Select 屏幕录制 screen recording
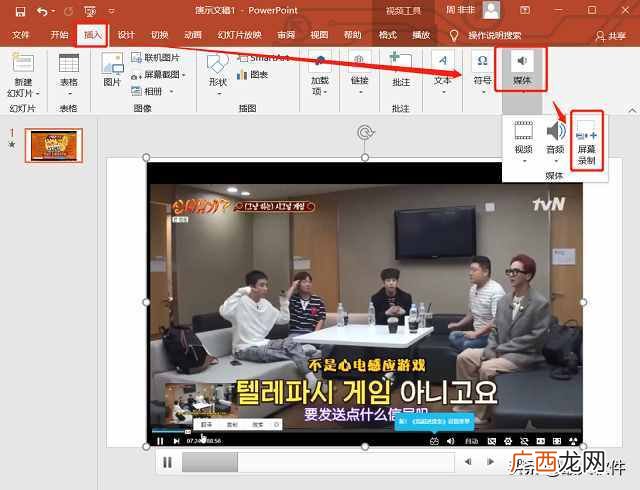This screenshot has height=490, width=640. [x=587, y=142]
